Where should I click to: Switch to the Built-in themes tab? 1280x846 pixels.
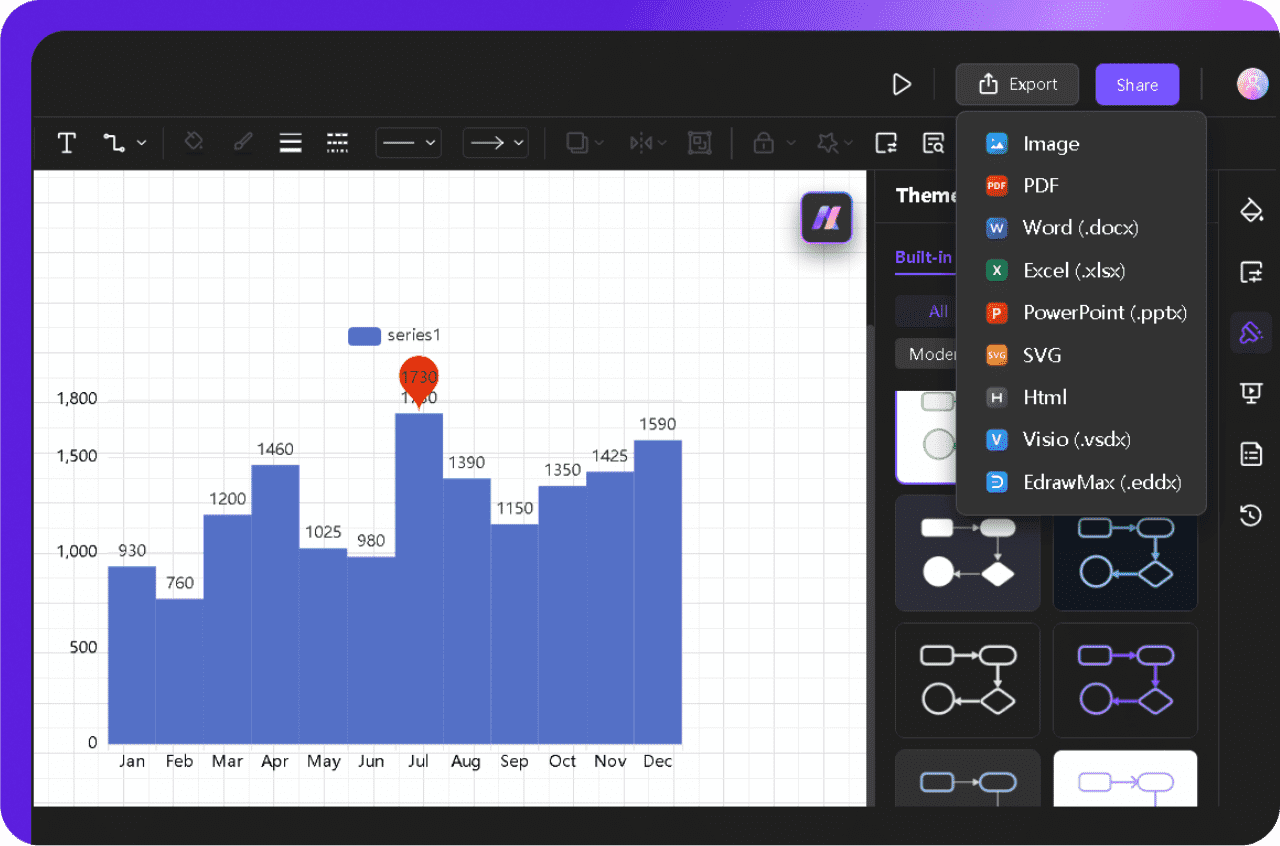[x=924, y=257]
